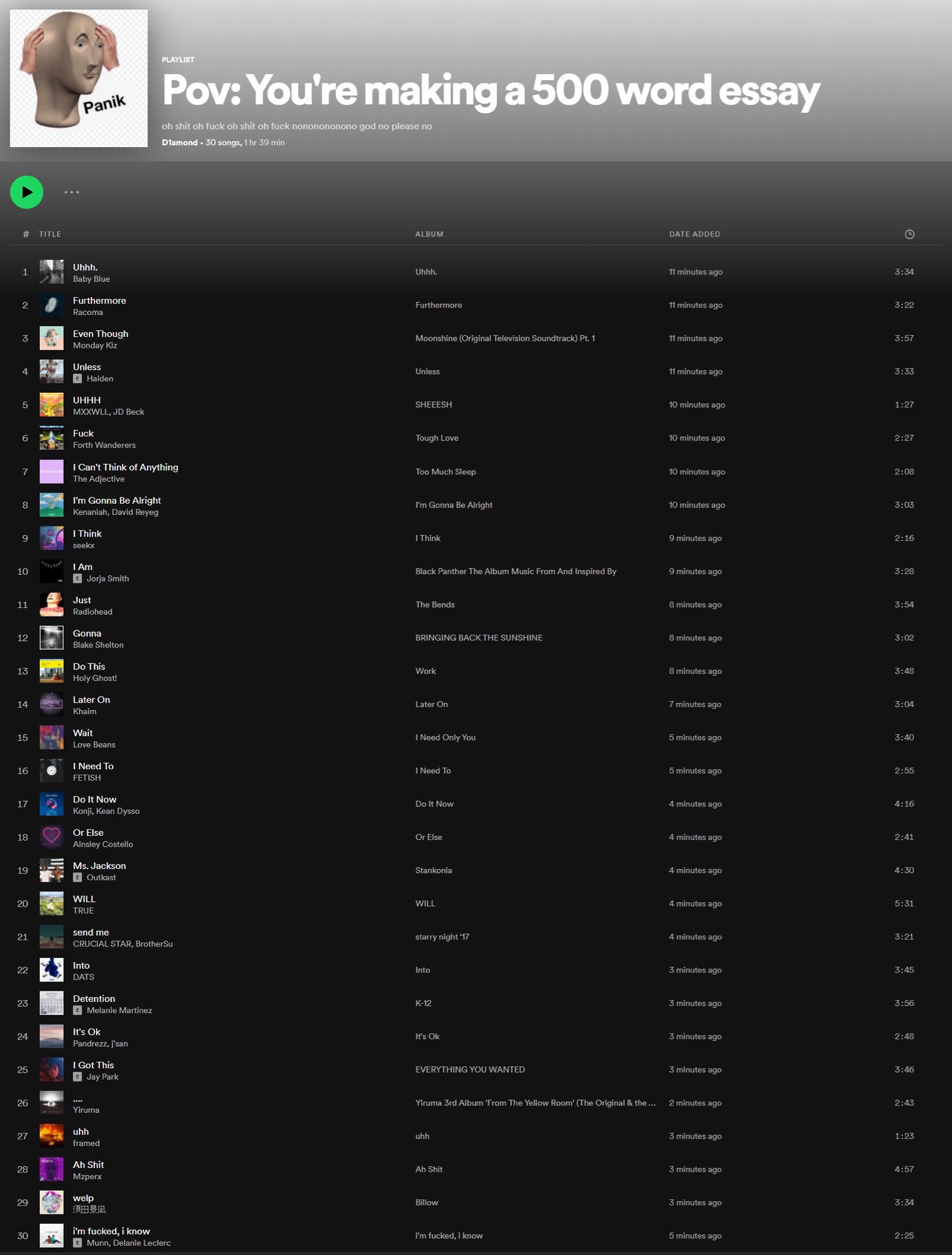Sort by the Album column header

coord(429,234)
